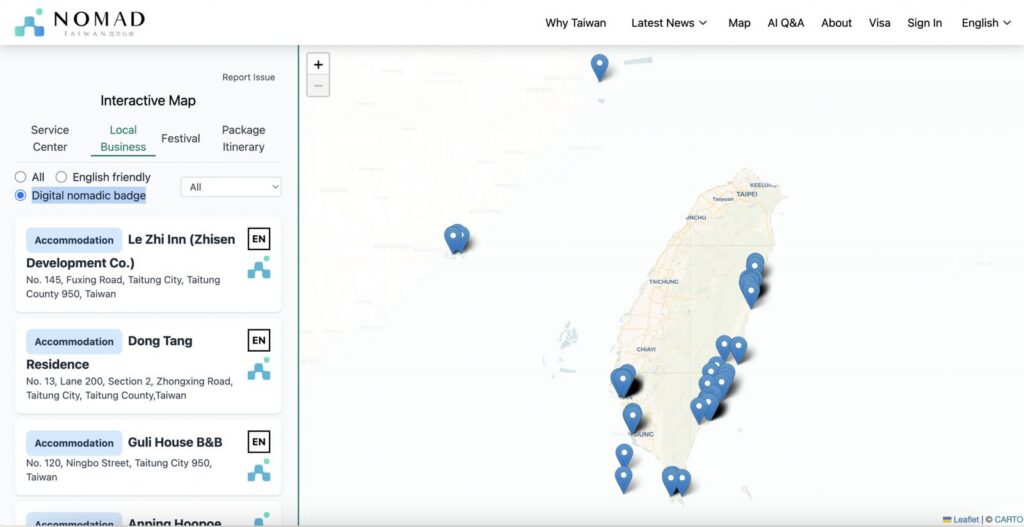Click the Accommodation tag on Guli House B&B
Image resolution: width=1024 pixels, height=527 pixels.
tap(74, 443)
